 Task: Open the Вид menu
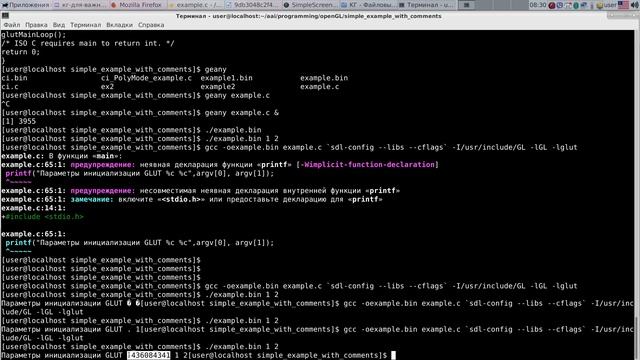tap(59, 25)
